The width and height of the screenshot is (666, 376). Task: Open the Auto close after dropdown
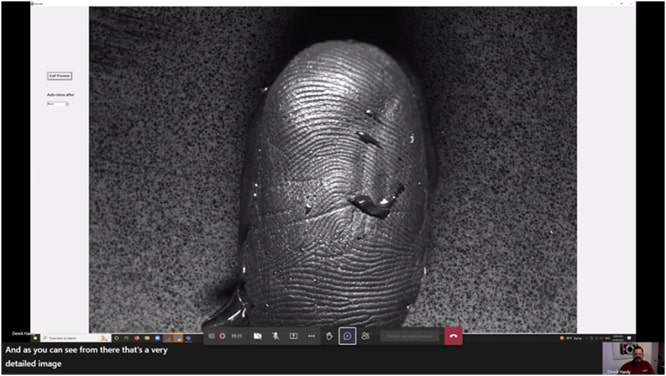pyautogui.click(x=58, y=104)
